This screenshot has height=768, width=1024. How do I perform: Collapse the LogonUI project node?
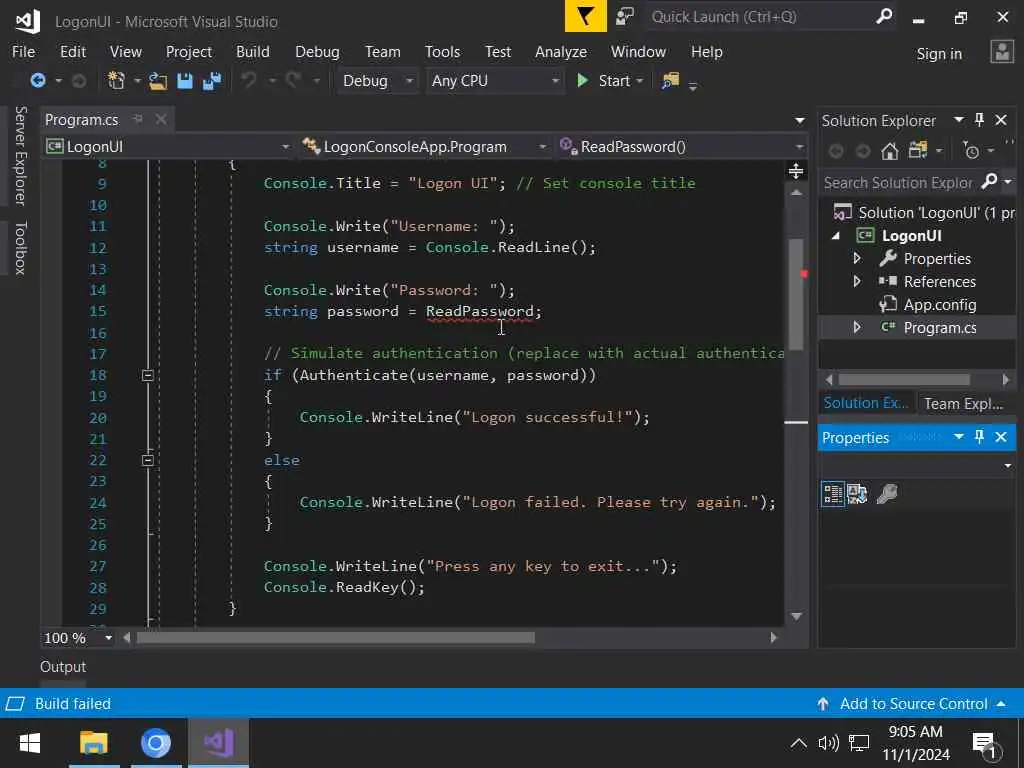pos(836,236)
